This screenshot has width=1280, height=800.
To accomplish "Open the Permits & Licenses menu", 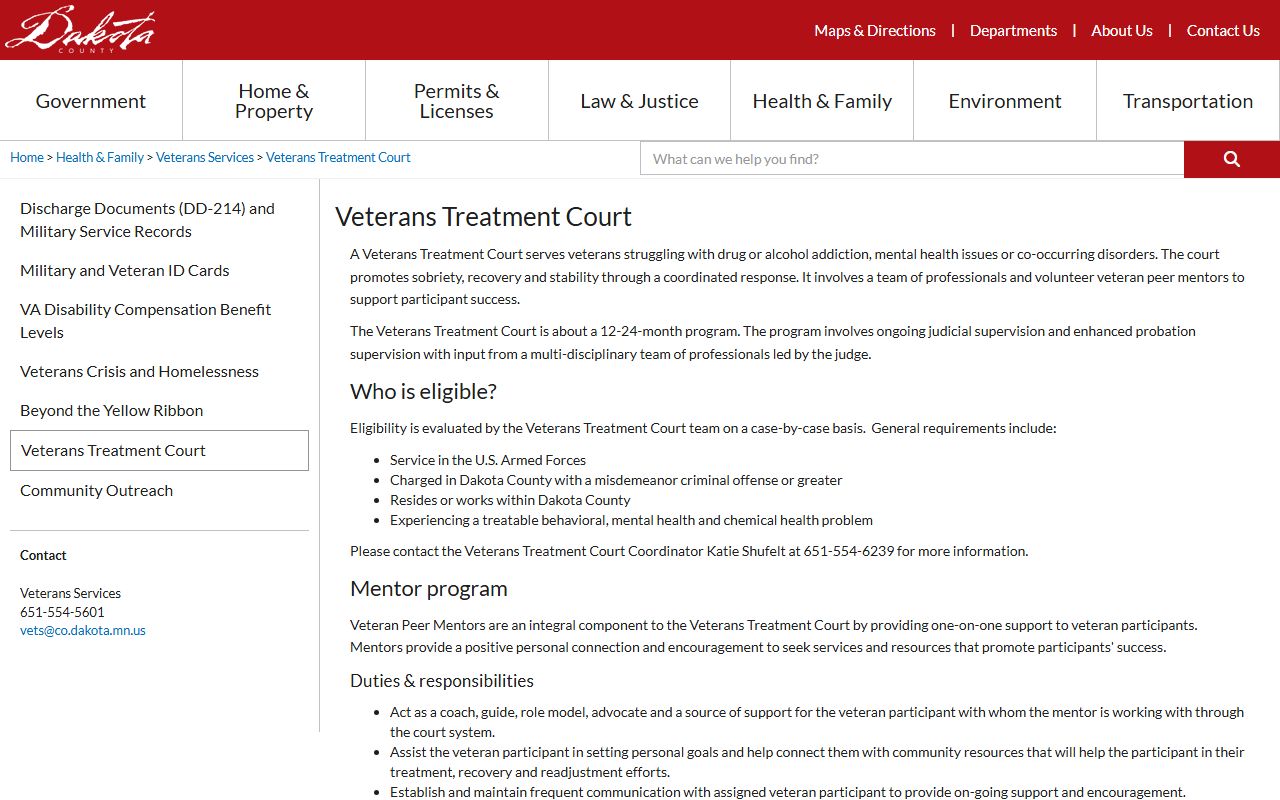I will 457,100.
